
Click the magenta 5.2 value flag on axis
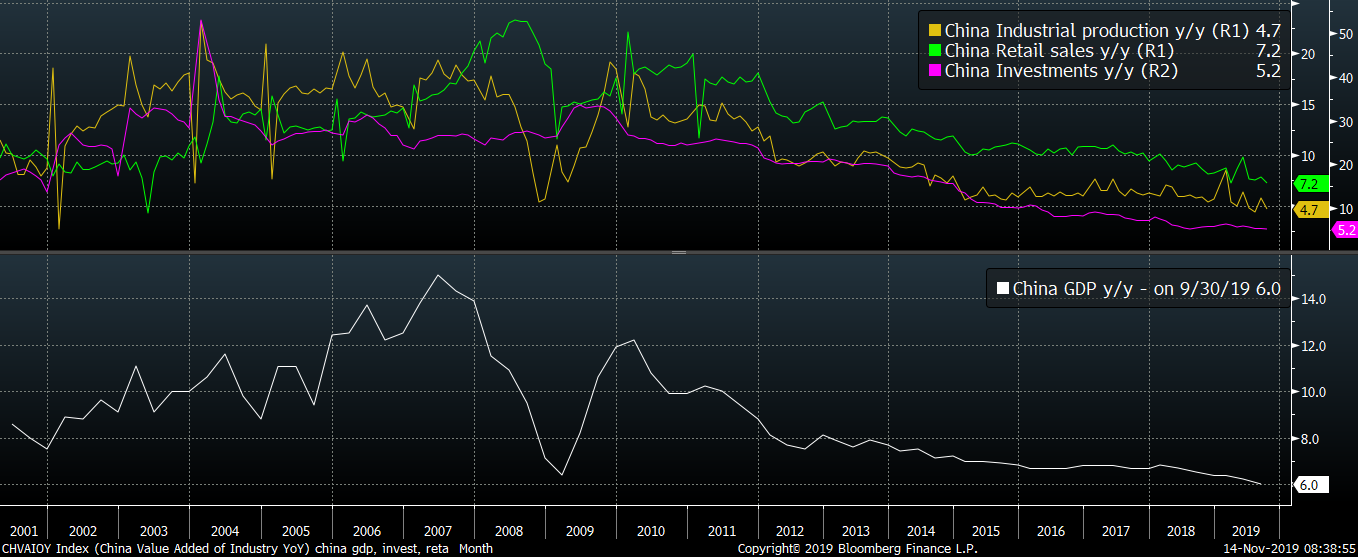click(x=1344, y=230)
